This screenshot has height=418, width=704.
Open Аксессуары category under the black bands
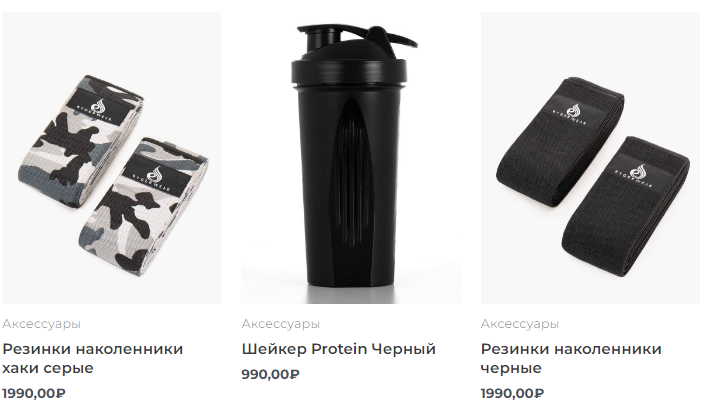pos(520,324)
